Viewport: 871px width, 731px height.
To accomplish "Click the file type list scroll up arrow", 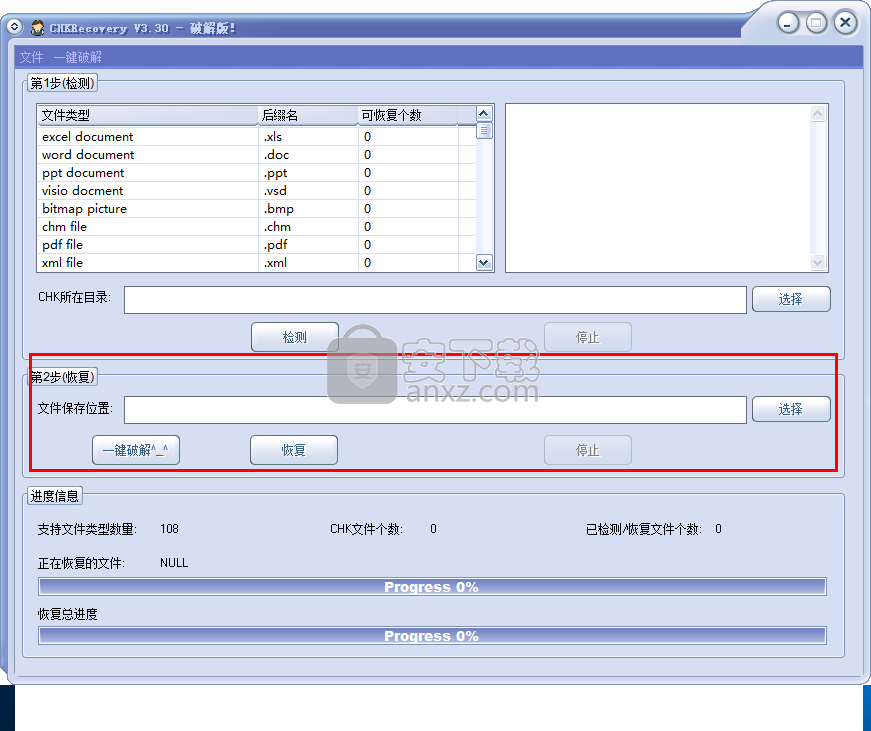I will click(x=484, y=114).
